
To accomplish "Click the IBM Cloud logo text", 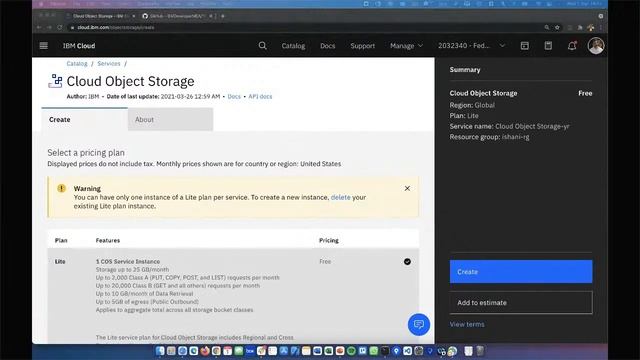I will [x=79, y=46].
